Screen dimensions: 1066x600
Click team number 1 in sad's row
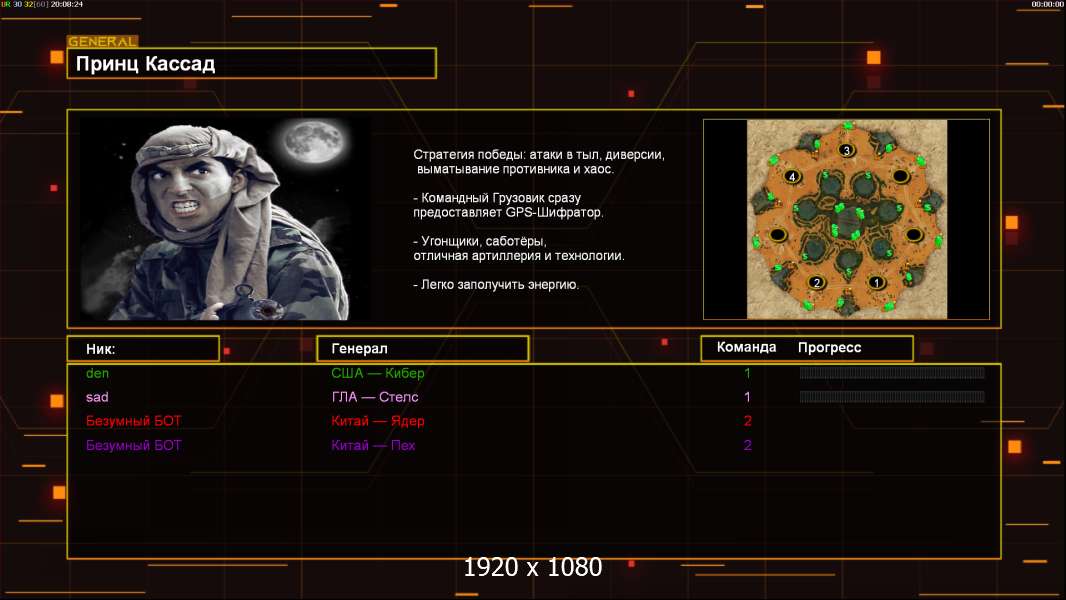747,397
